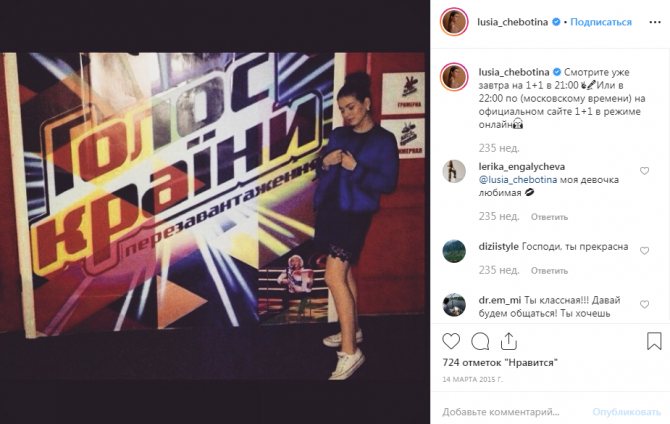Save post with bookmark icon

click(654, 341)
